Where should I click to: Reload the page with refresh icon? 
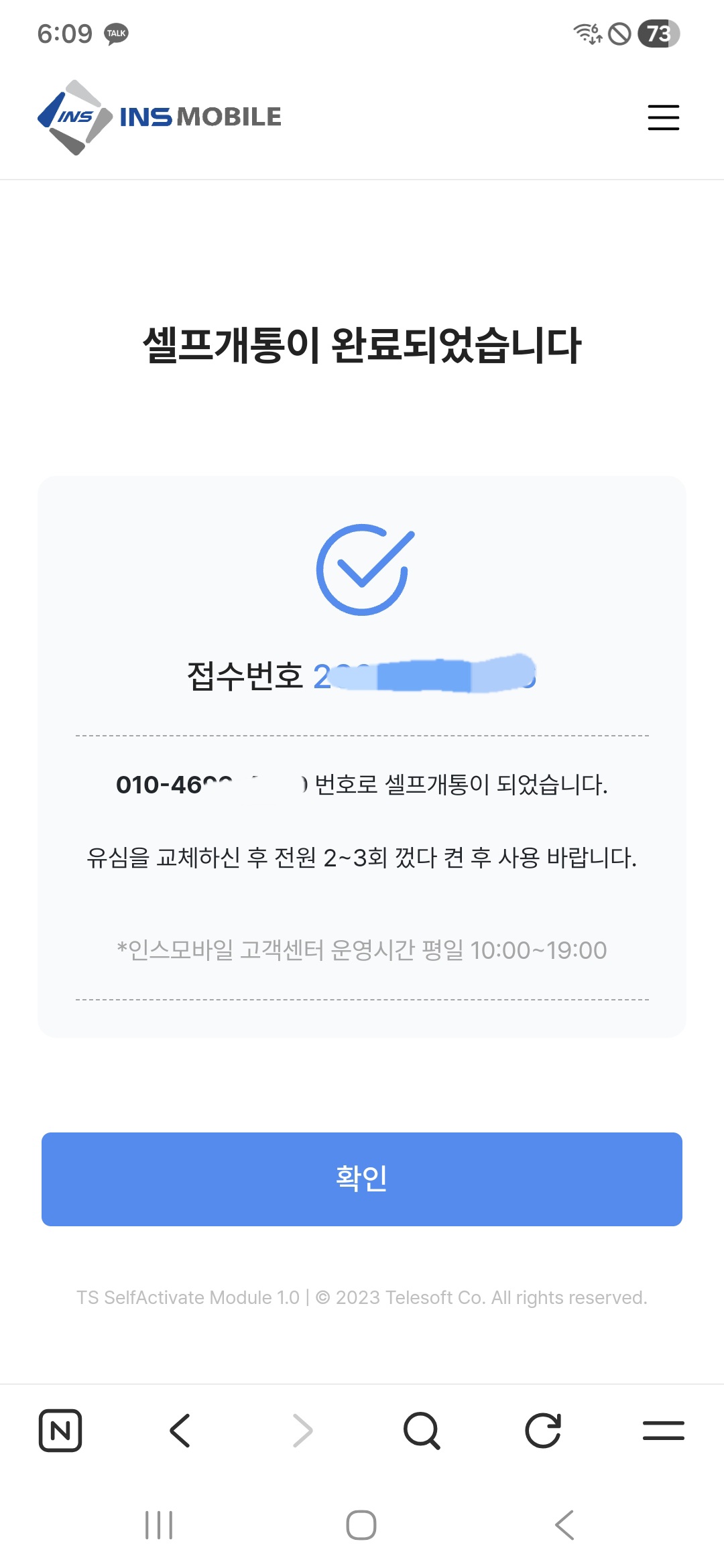[x=542, y=1431]
